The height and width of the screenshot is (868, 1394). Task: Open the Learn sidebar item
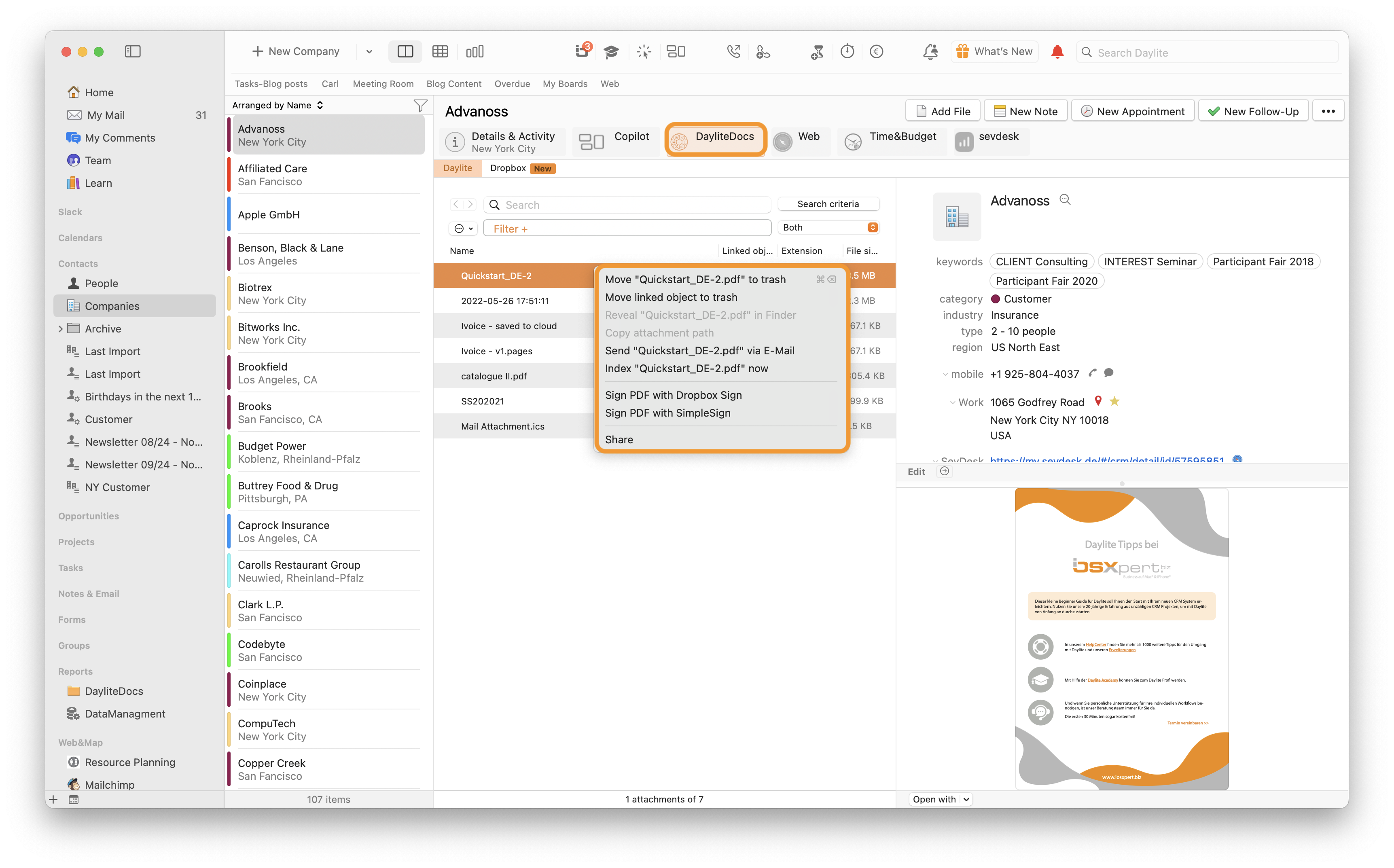(90, 183)
